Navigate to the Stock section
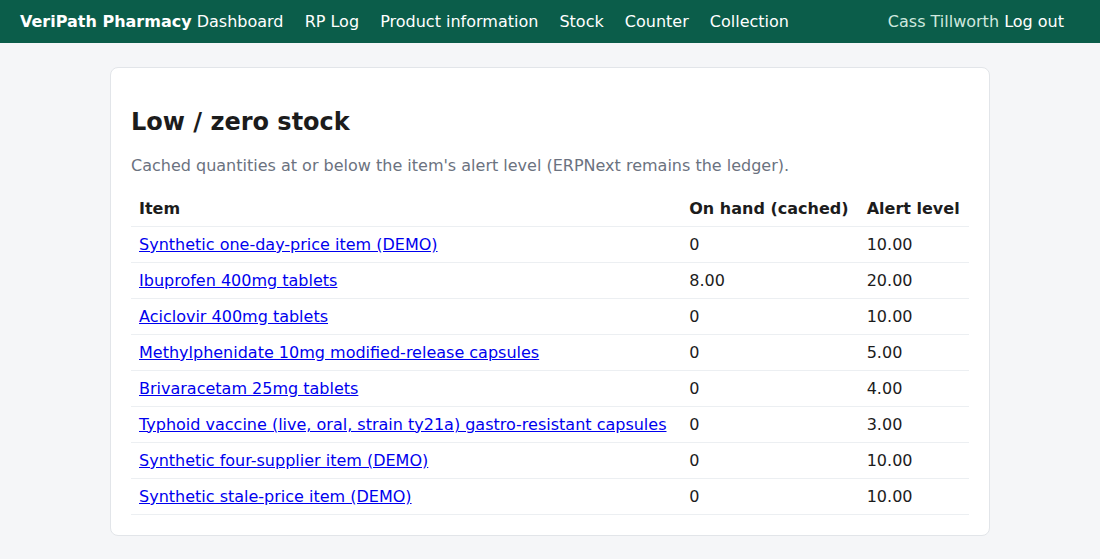 pos(582,22)
